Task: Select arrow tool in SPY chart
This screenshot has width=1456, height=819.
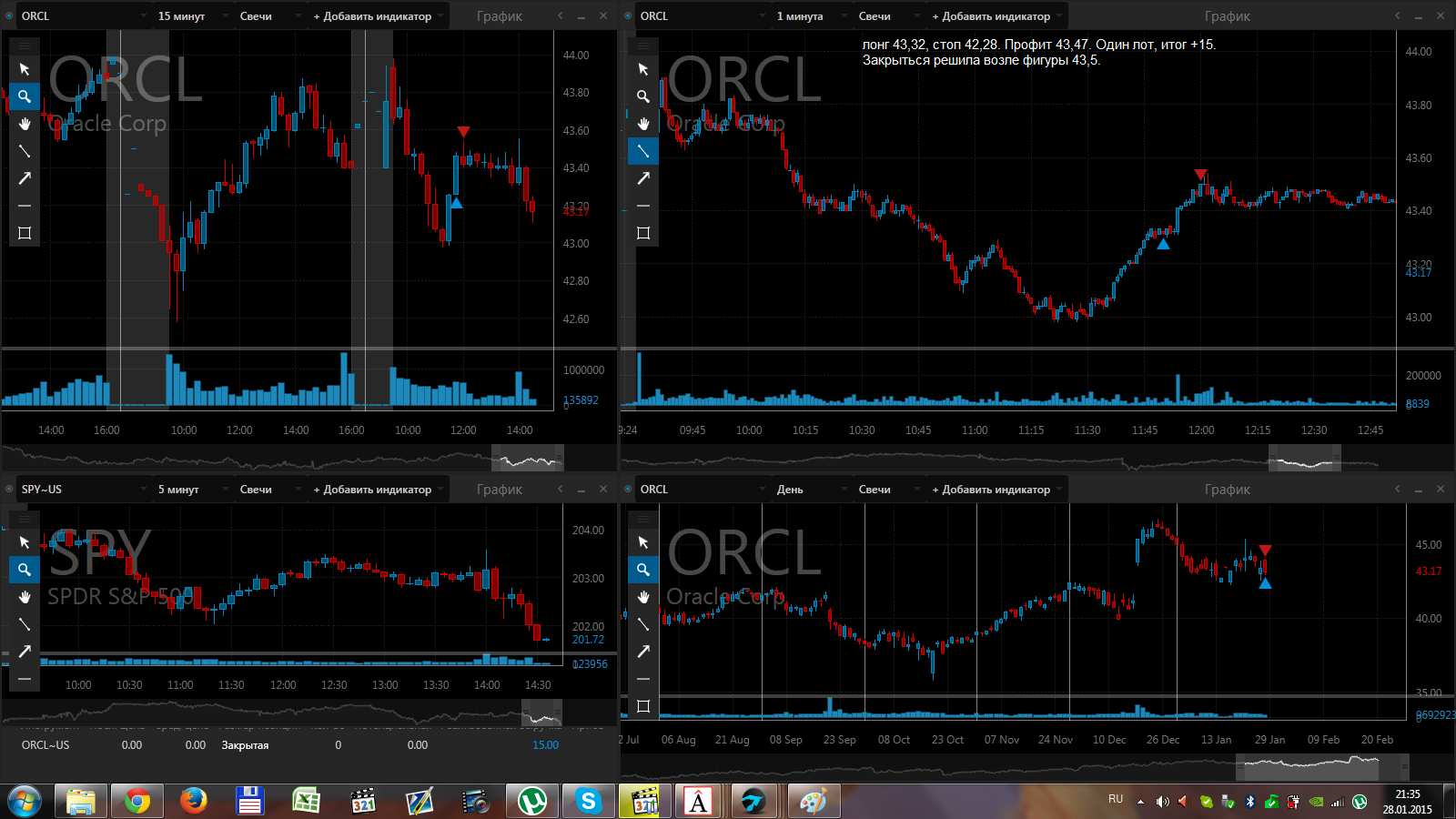Action: point(25,652)
